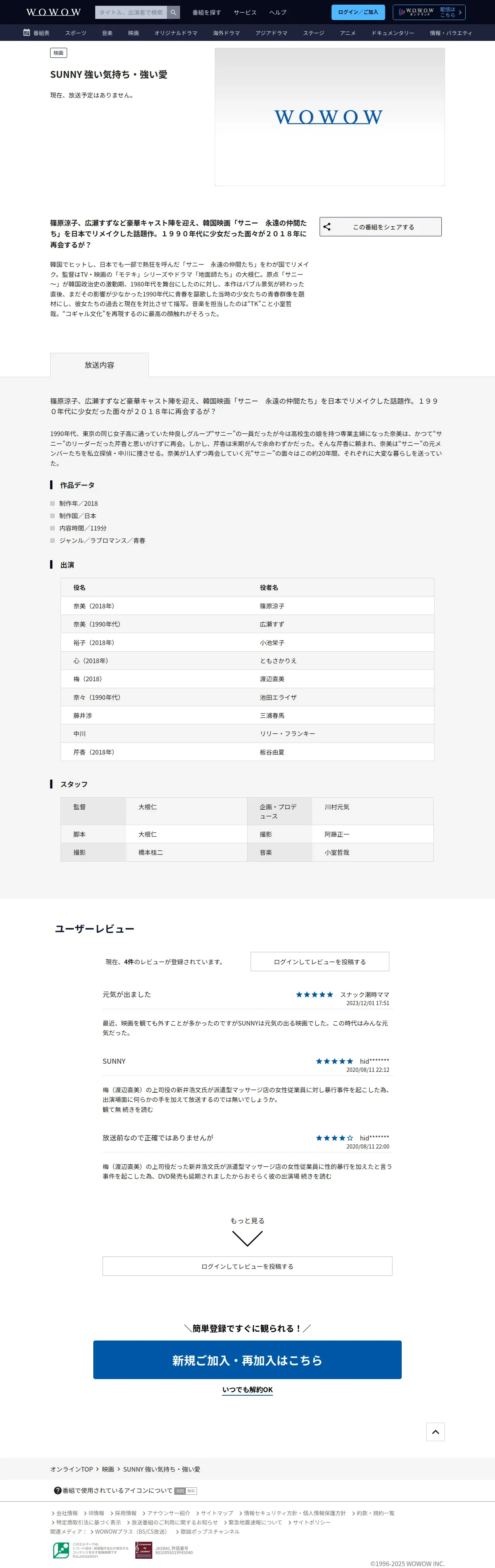Click the green L-mark license icon
495x1568 pixels.
(x=61, y=1550)
